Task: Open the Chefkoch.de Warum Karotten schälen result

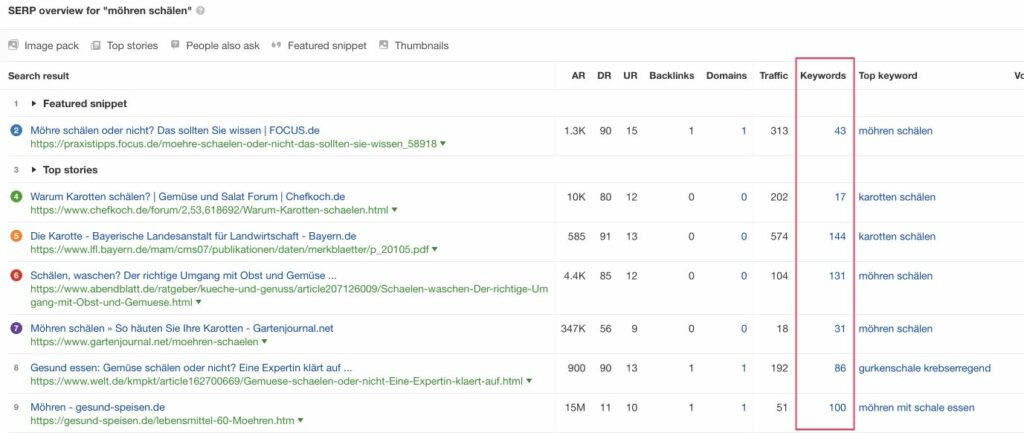Action: (x=187, y=197)
